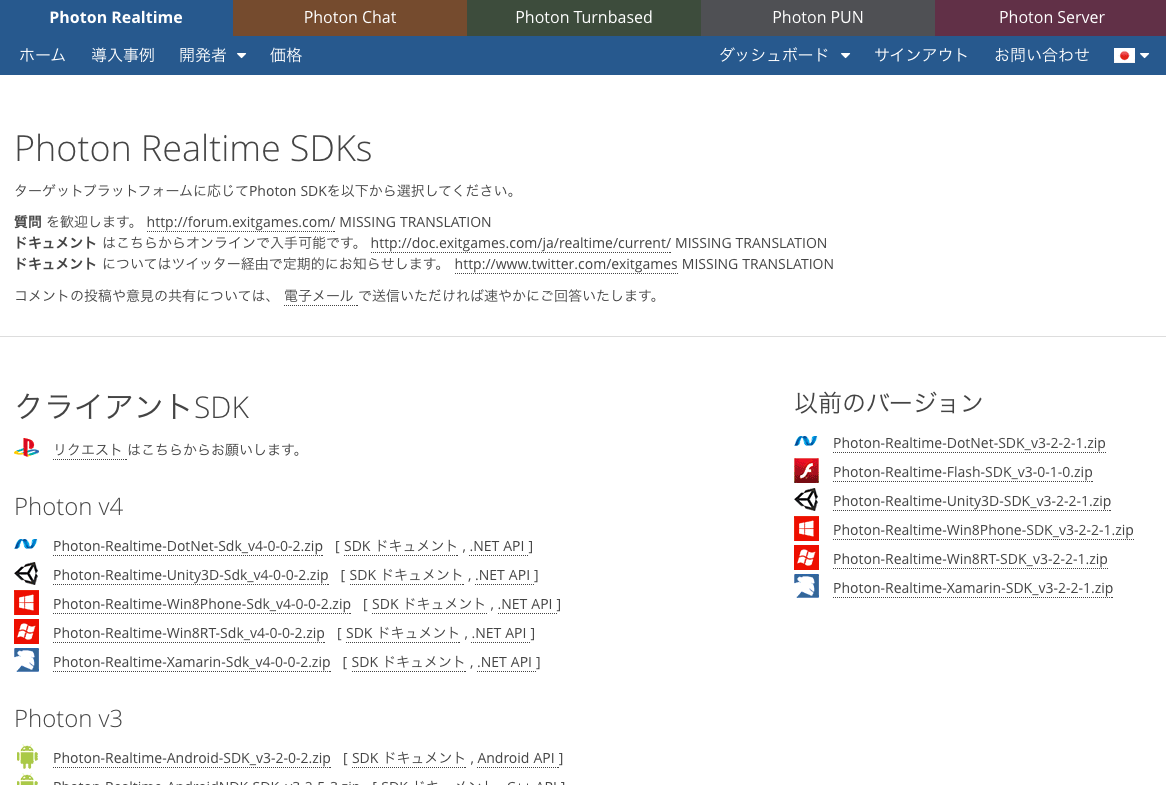Open .NET API link for the Unity3D v4 SDK
This screenshot has height=785, width=1166.
503,575
